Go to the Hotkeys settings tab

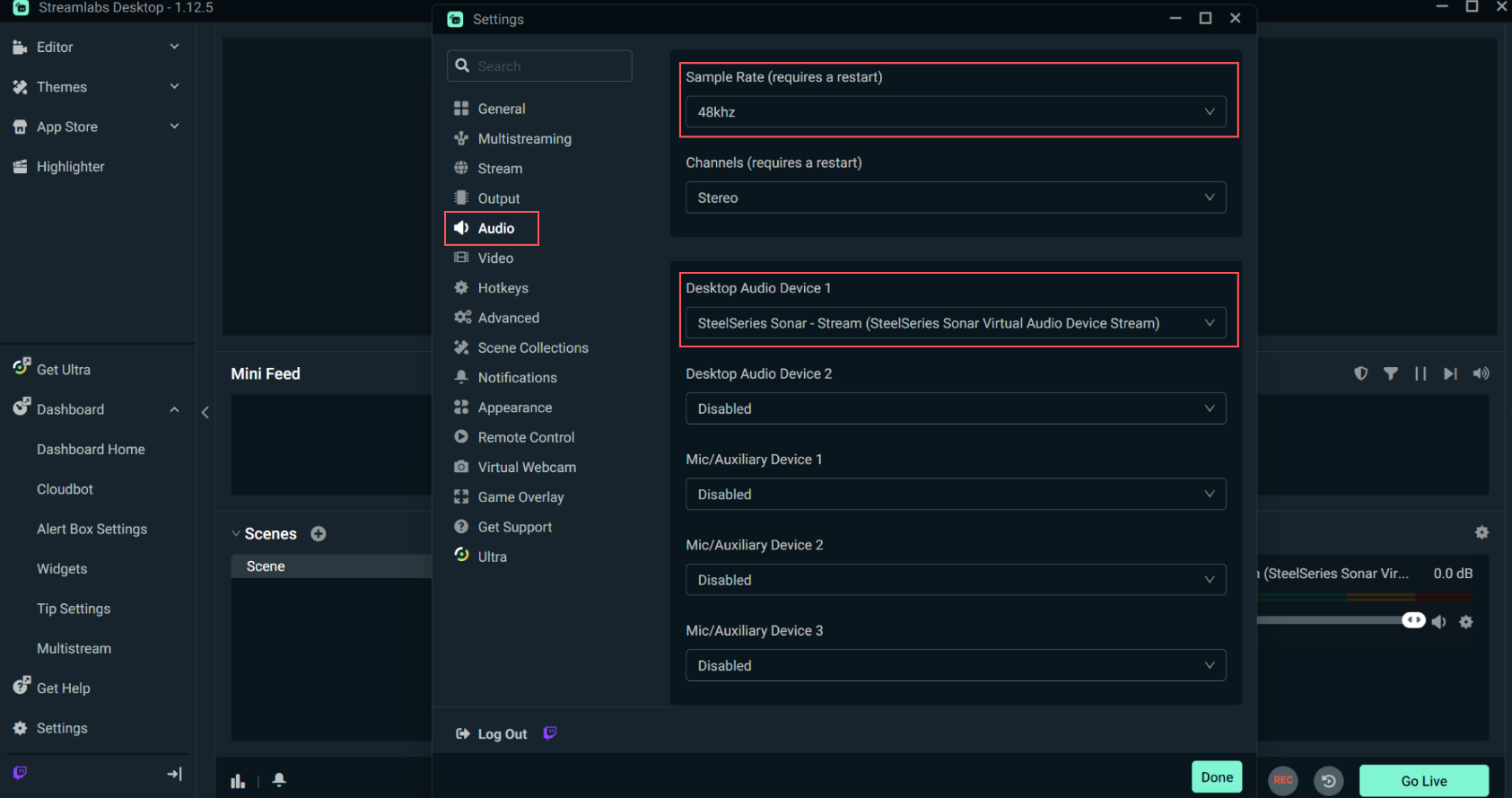click(x=503, y=288)
